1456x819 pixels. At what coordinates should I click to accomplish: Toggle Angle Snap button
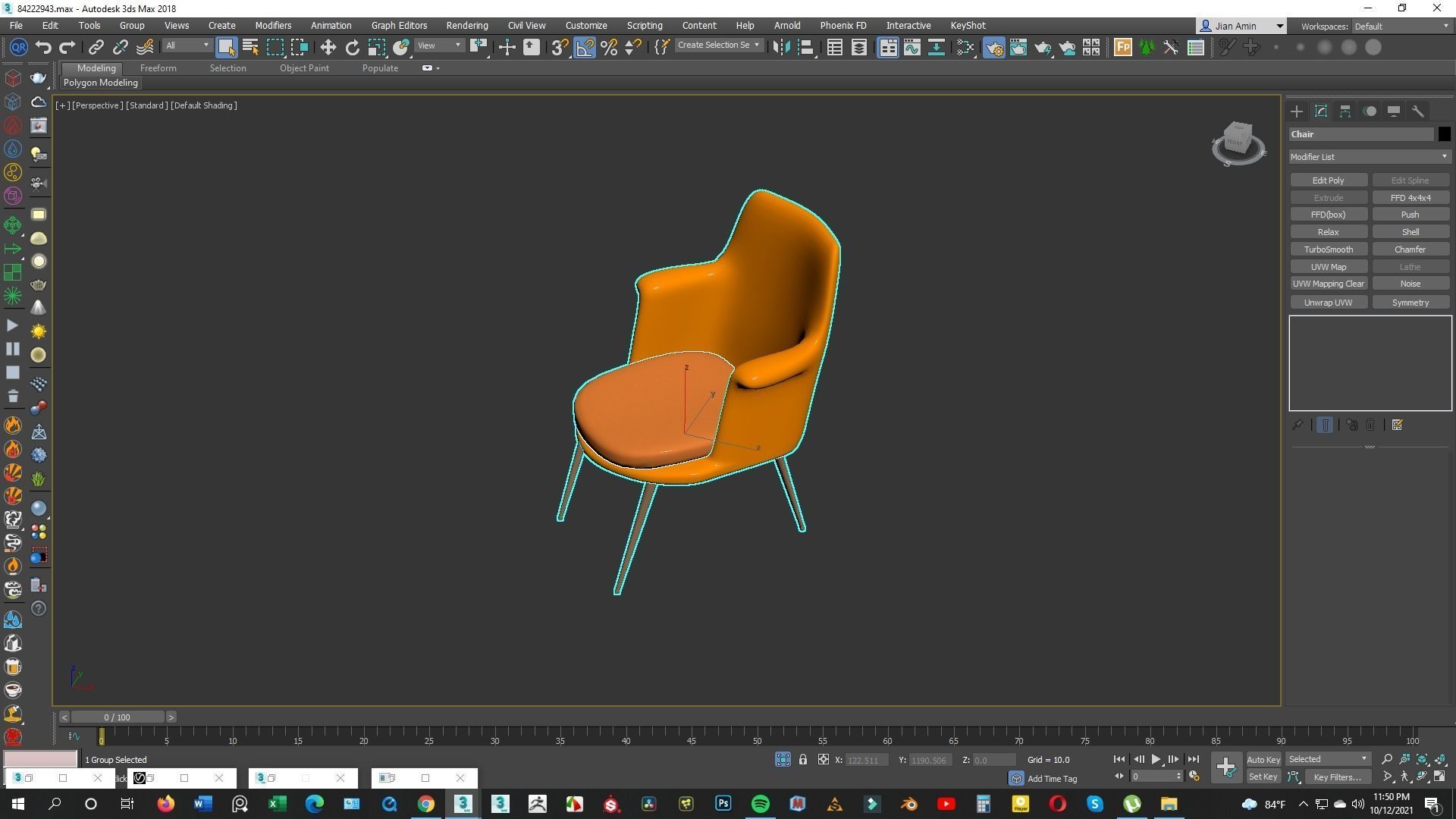[585, 47]
